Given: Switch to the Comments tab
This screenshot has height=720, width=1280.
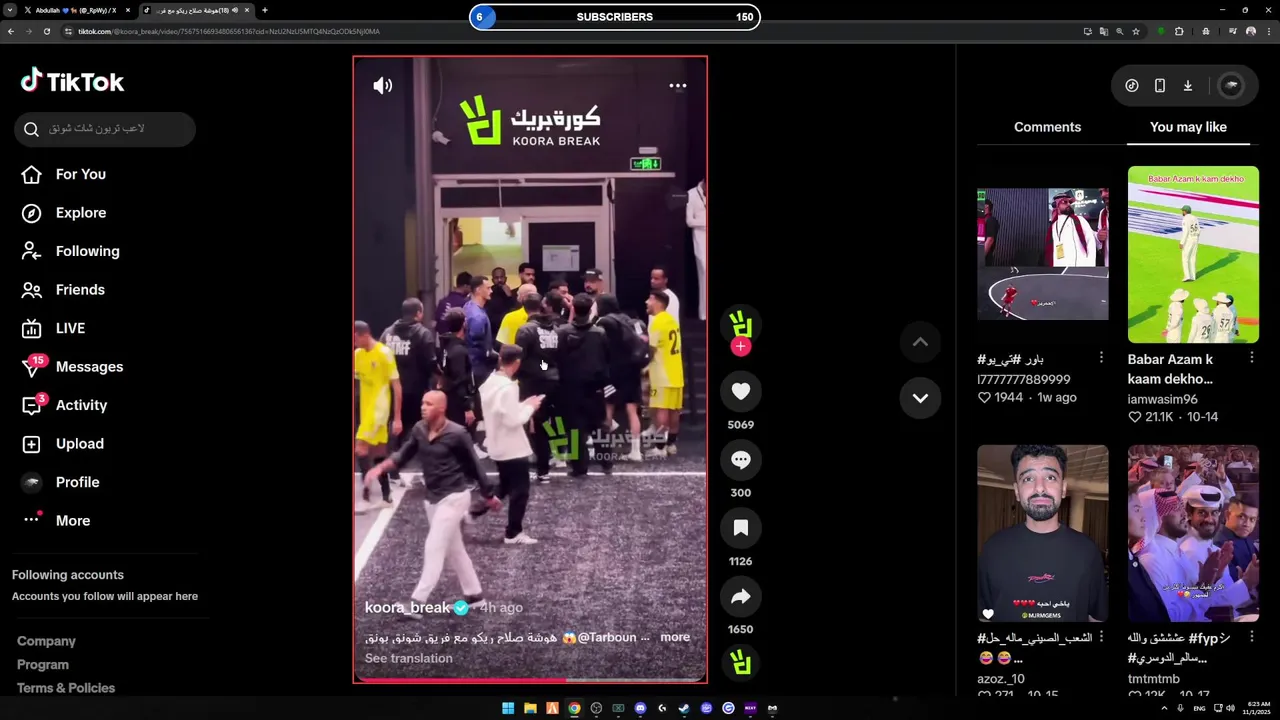Looking at the screenshot, I should point(1047,127).
